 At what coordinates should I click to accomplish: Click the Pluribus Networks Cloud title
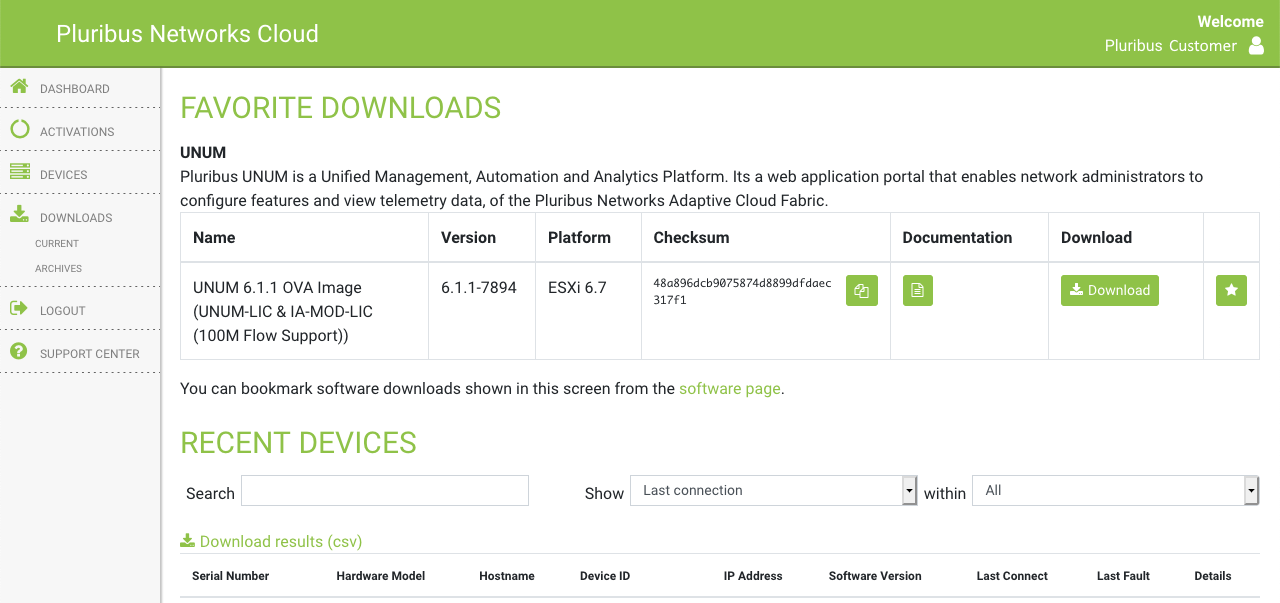[187, 33]
